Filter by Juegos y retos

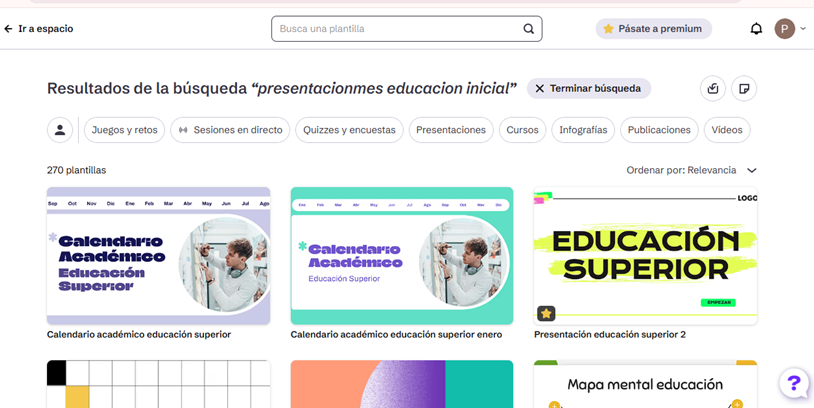pyautogui.click(x=125, y=130)
